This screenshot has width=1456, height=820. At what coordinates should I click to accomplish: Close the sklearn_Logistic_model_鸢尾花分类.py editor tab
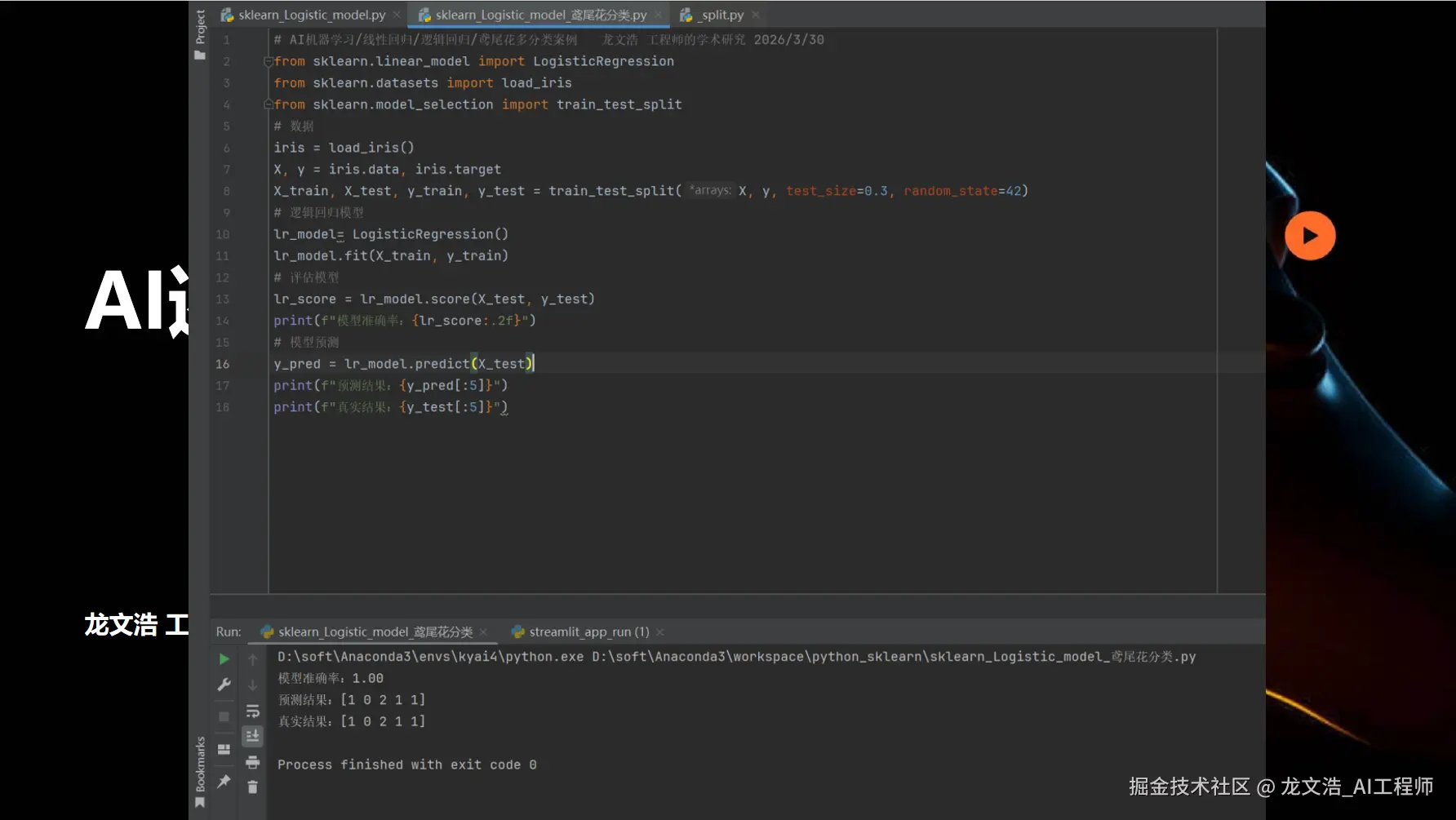click(x=658, y=15)
